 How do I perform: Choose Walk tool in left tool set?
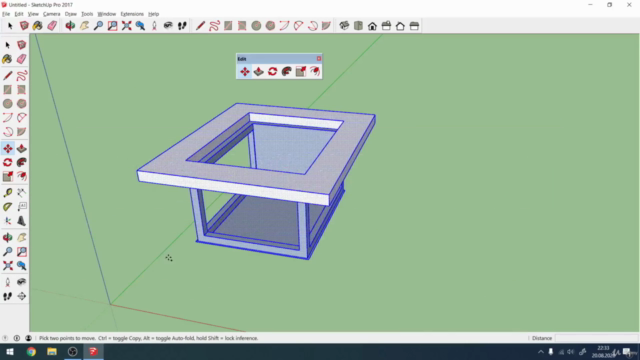(7, 296)
